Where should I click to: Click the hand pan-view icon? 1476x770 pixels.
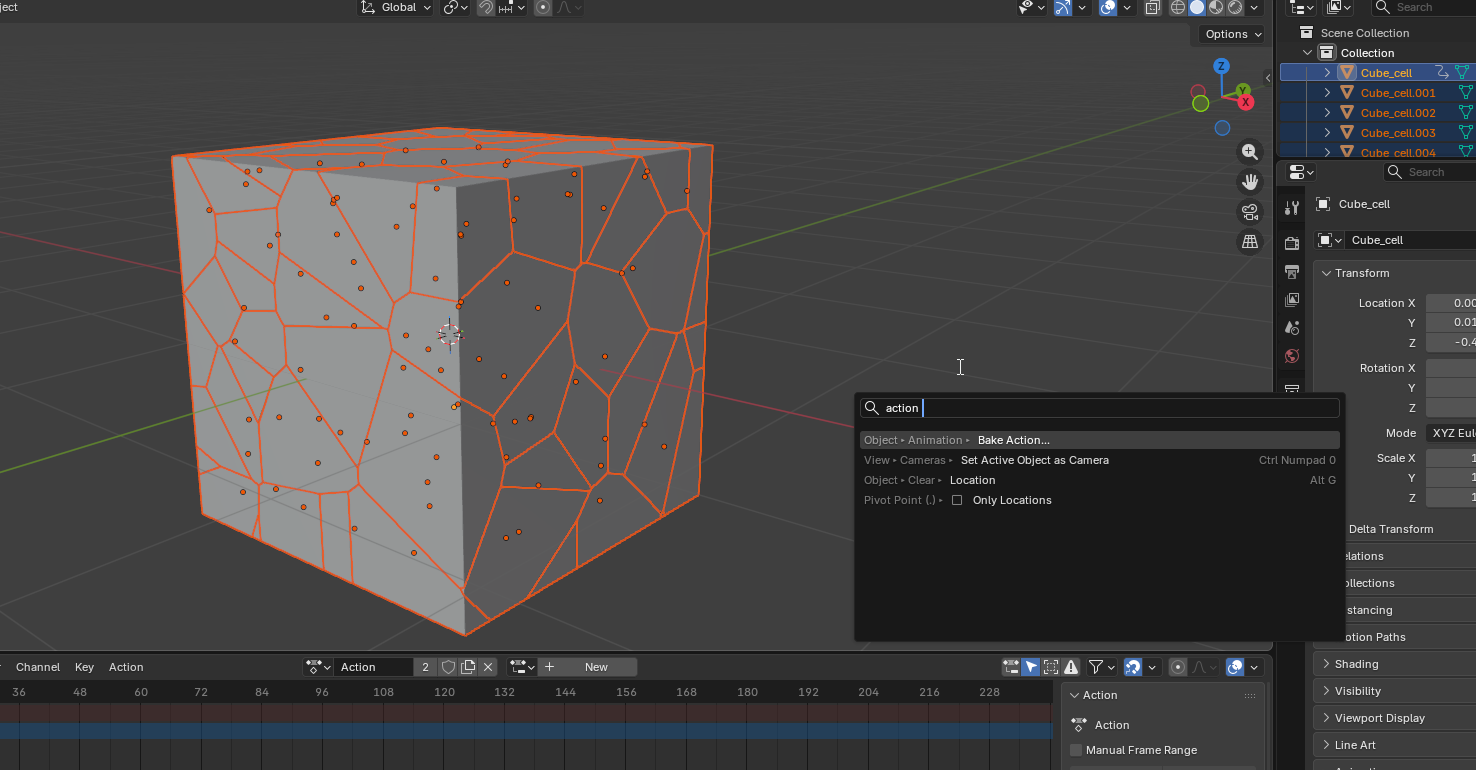click(1249, 182)
